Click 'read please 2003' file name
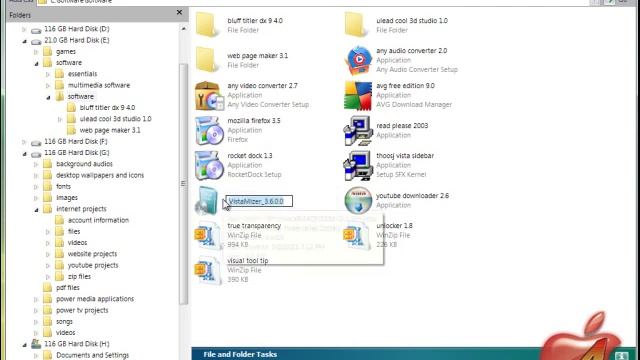 (x=402, y=126)
